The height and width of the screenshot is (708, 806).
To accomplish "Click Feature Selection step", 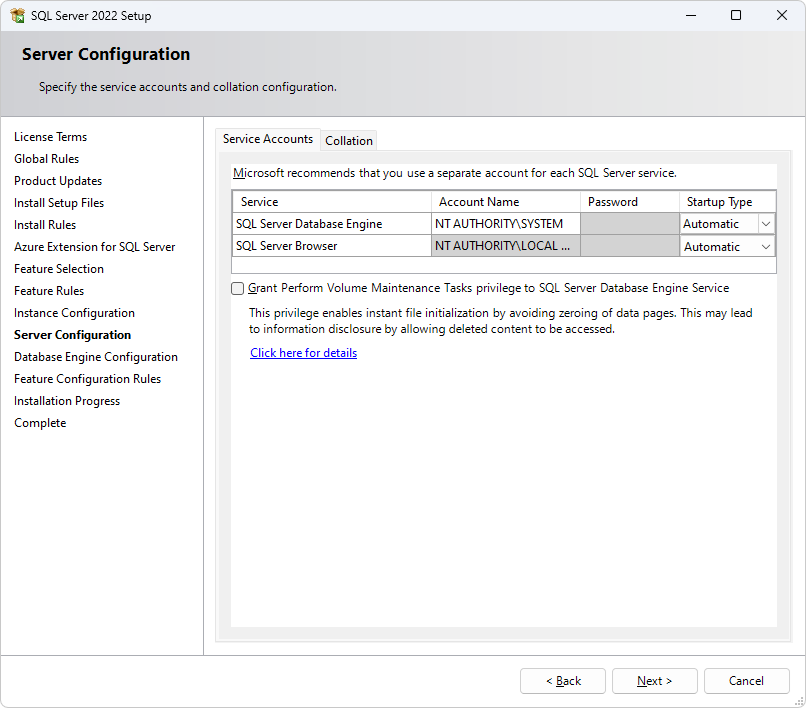I will point(59,269).
